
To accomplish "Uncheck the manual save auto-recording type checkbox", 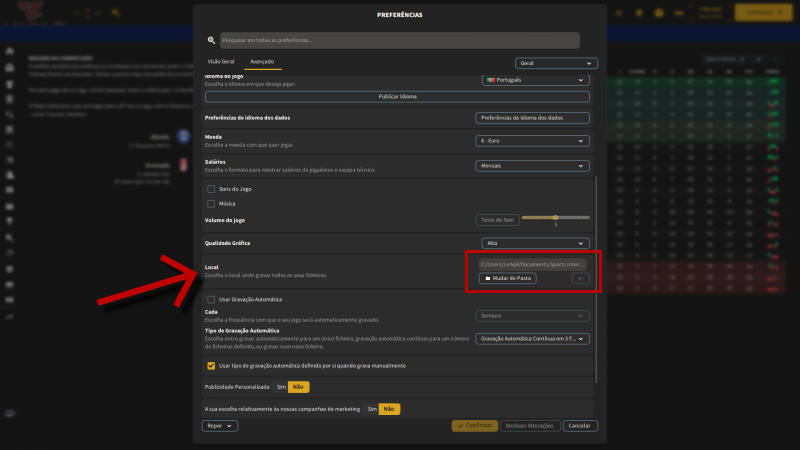I will (211, 365).
